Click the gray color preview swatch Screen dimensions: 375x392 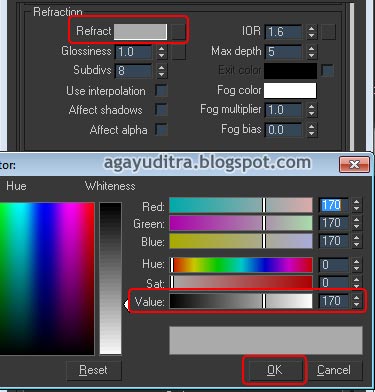pyautogui.click(x=266, y=340)
